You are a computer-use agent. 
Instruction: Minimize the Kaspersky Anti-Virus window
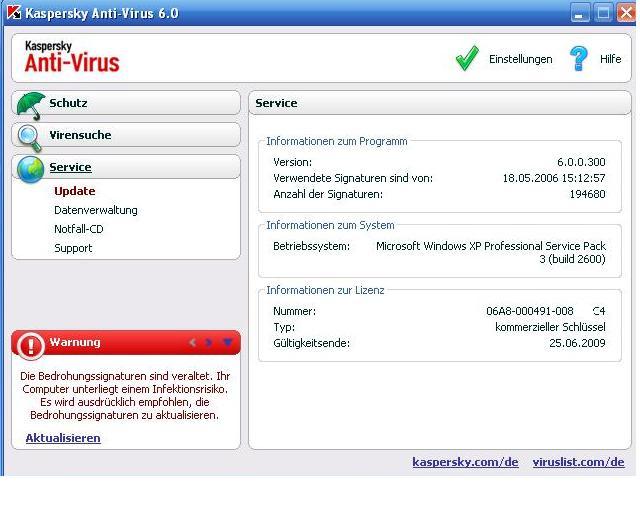coord(580,13)
